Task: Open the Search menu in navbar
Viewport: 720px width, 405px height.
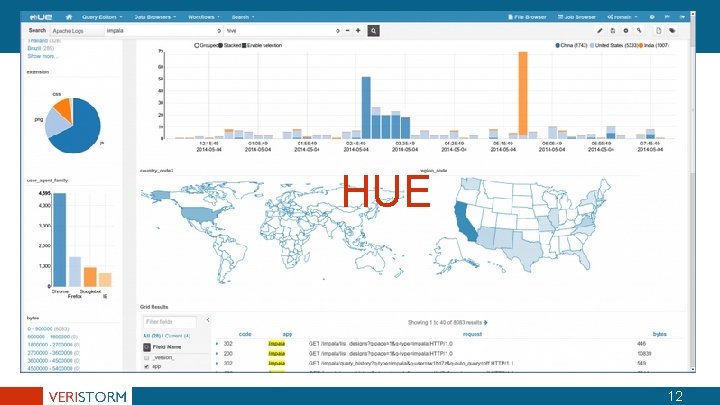Action: point(242,17)
